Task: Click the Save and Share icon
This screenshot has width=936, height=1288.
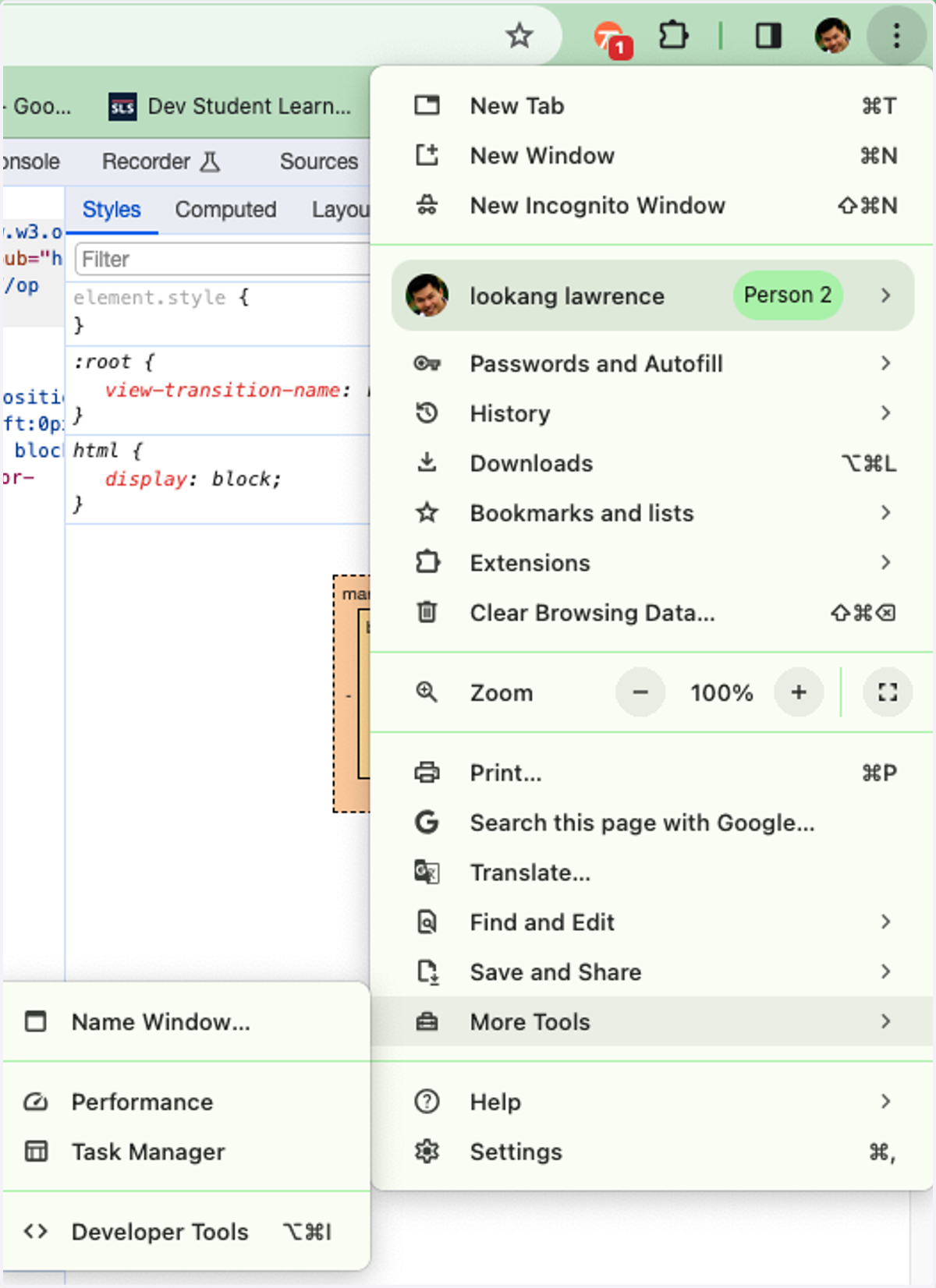Action: click(427, 972)
